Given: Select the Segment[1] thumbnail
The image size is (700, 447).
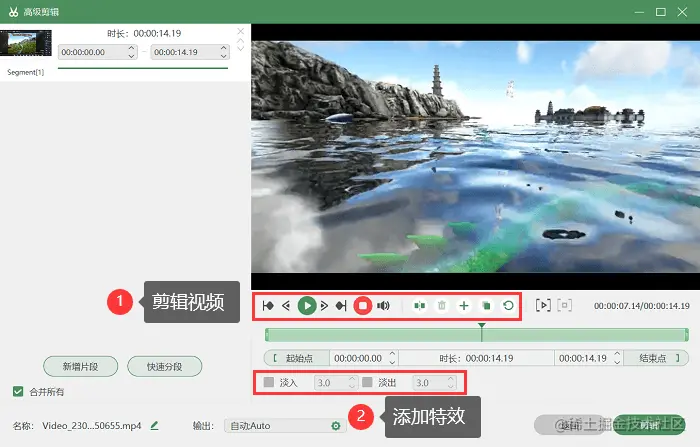Looking at the screenshot, I should (26, 43).
